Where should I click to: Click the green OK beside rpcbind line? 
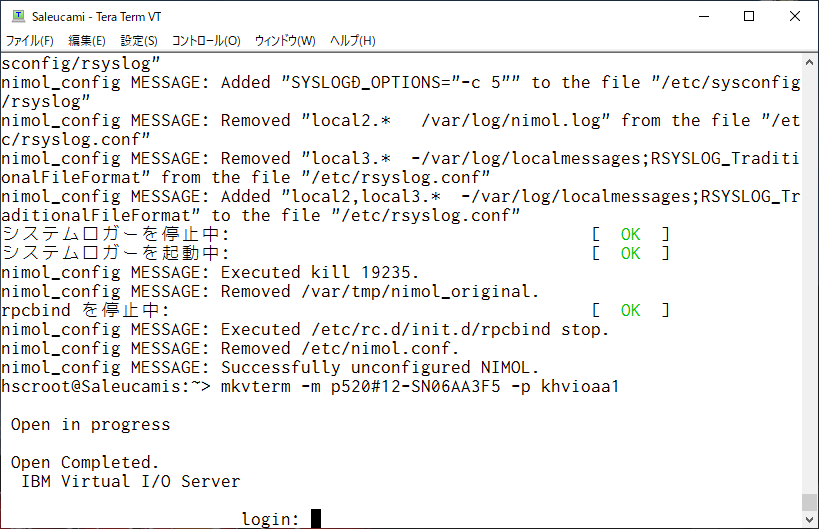click(x=630, y=310)
